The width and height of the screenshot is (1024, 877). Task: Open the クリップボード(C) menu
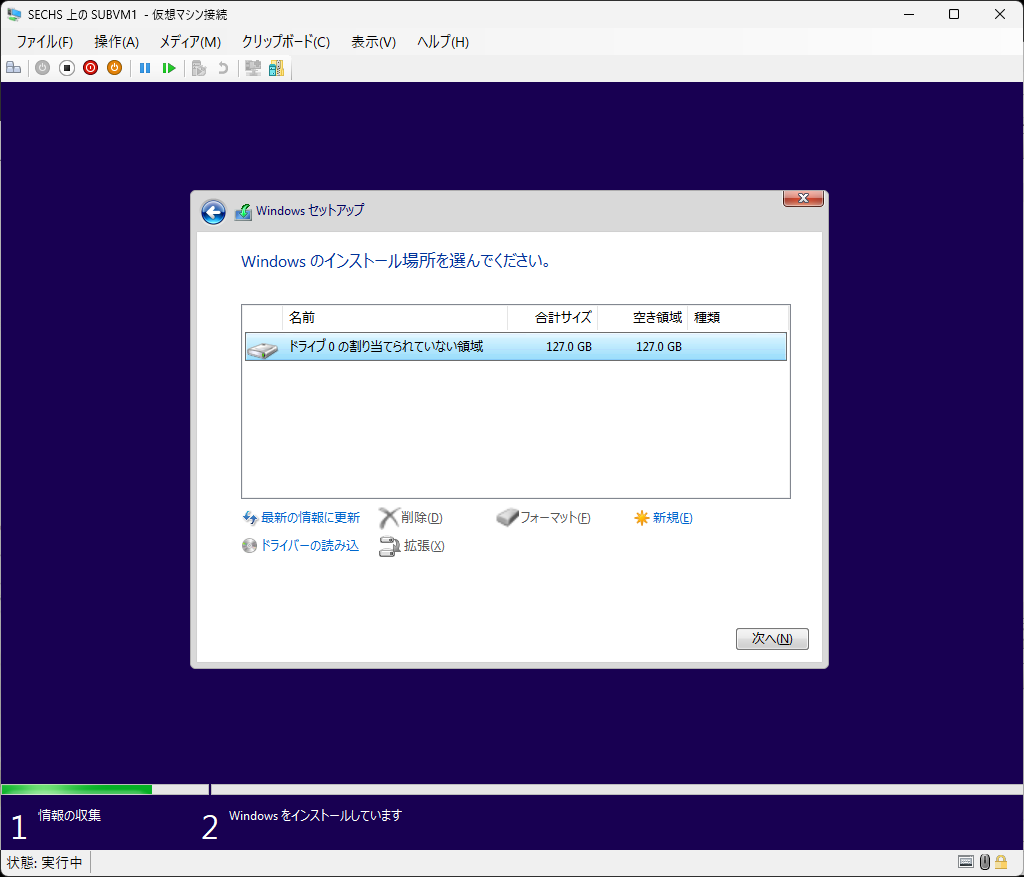[286, 42]
